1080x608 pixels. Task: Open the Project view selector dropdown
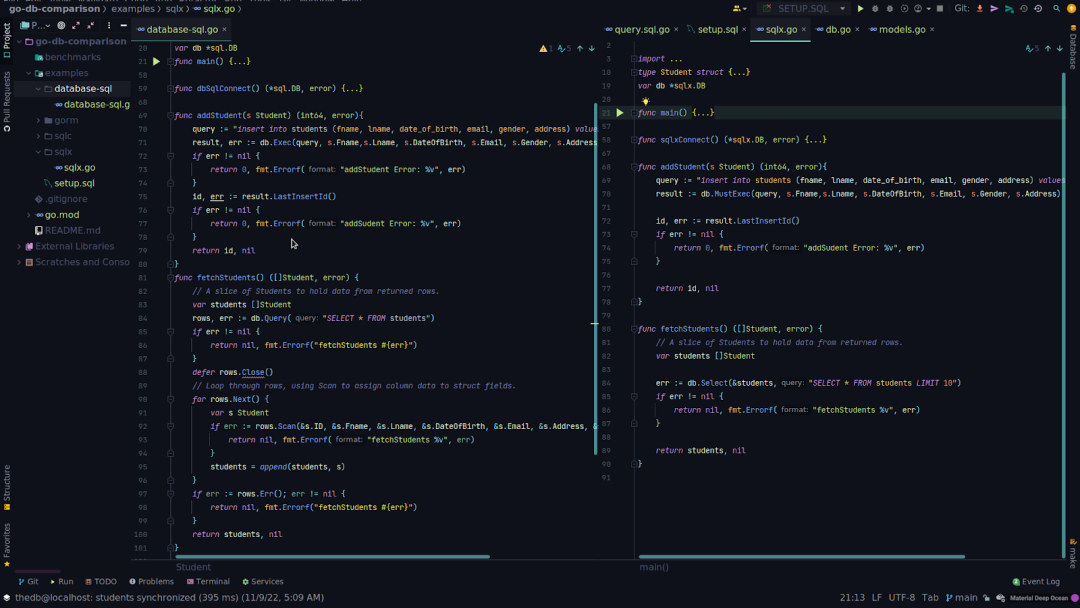36,25
